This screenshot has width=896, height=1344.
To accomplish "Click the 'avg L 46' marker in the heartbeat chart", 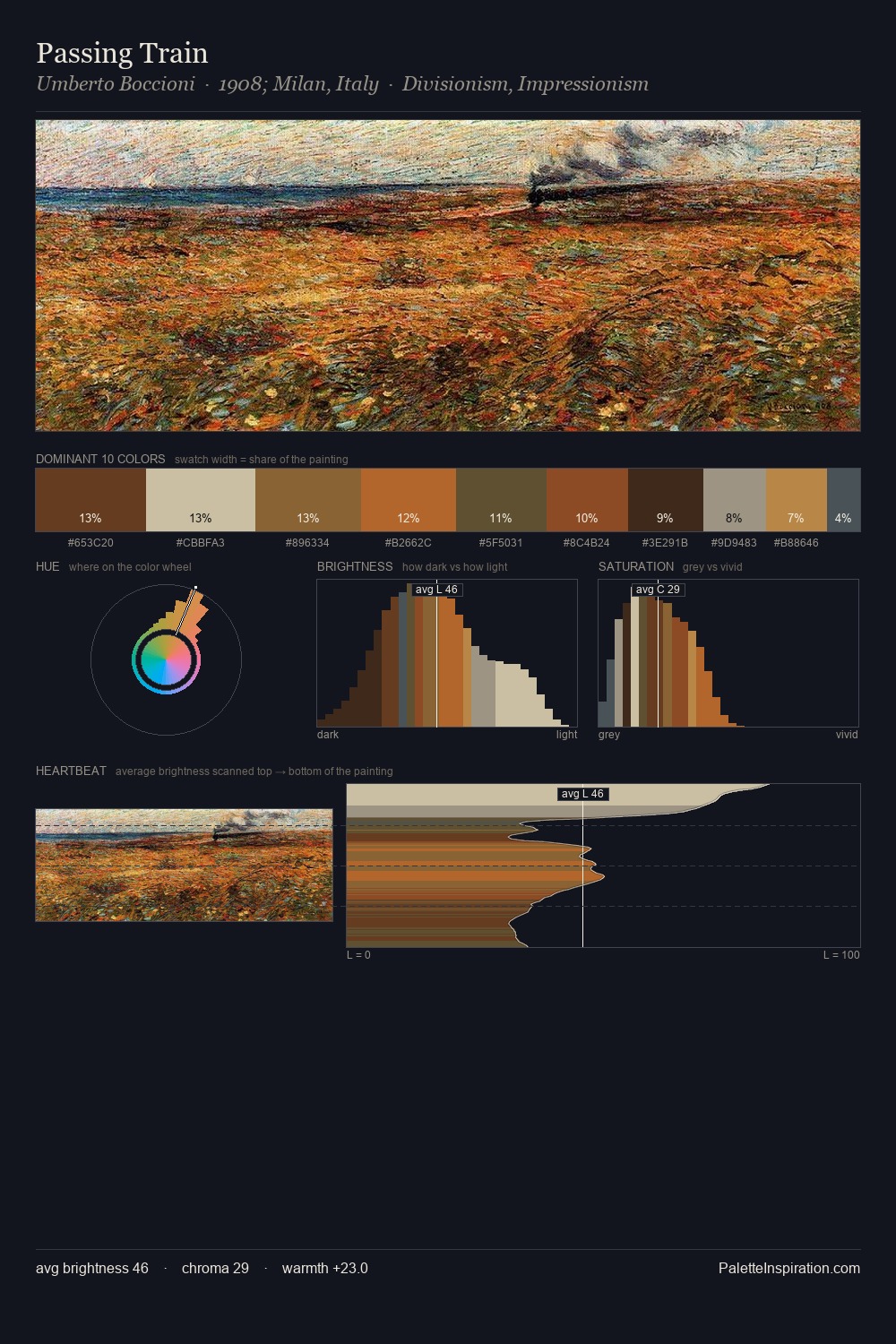I will (x=582, y=794).
